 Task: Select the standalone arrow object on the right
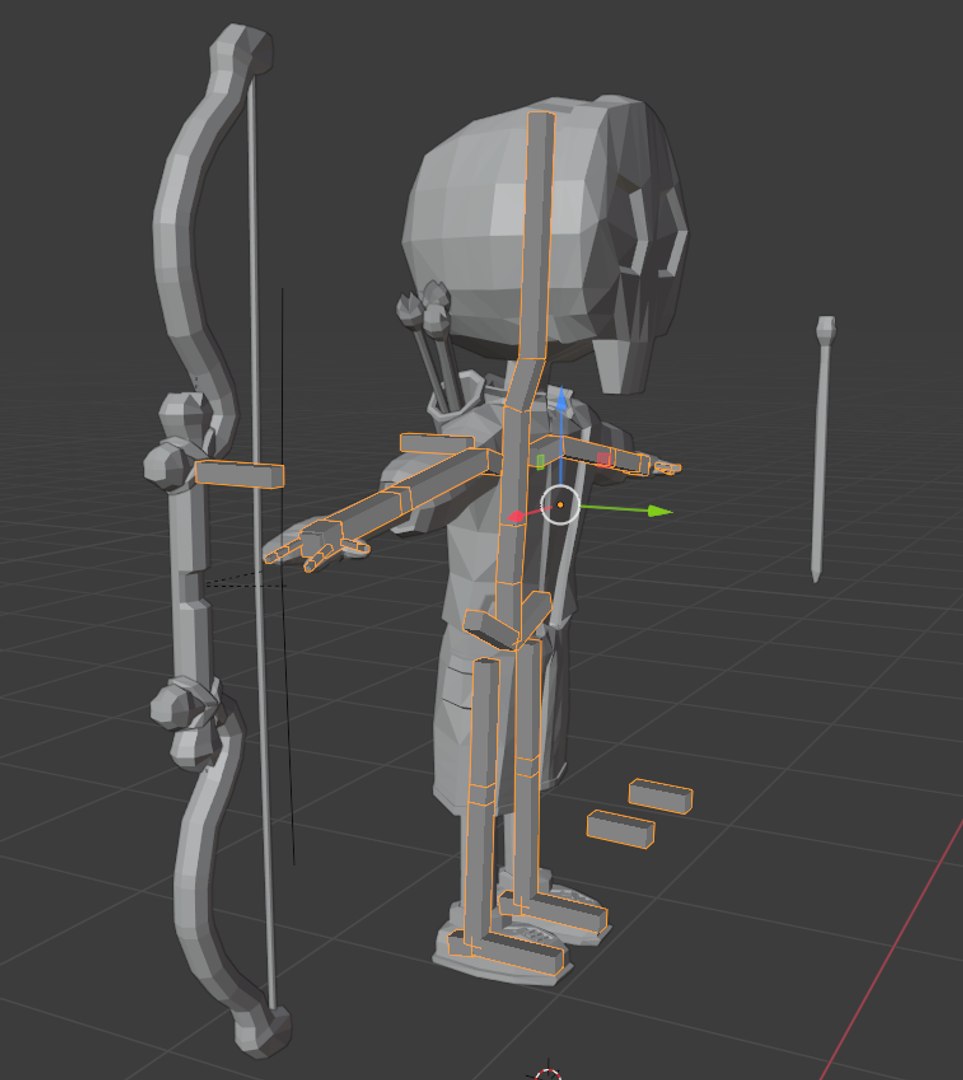pyautogui.click(x=822, y=448)
